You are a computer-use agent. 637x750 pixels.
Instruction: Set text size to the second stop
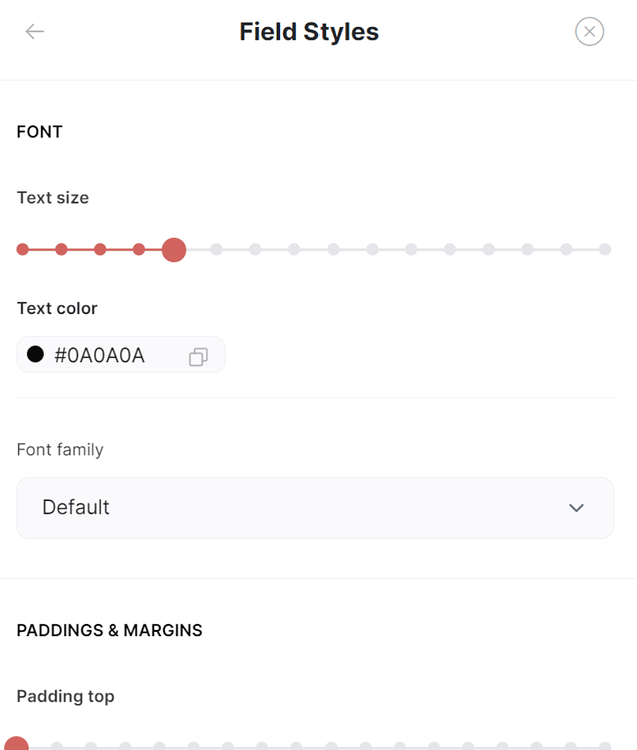click(61, 249)
